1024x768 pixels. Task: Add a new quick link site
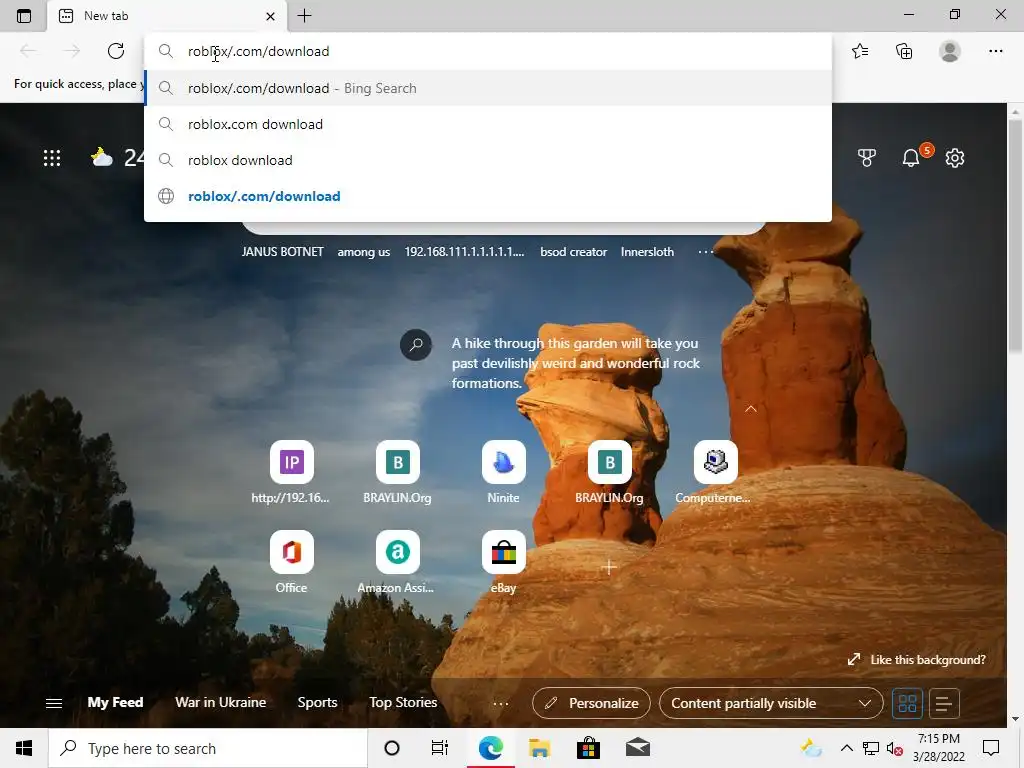tap(609, 567)
